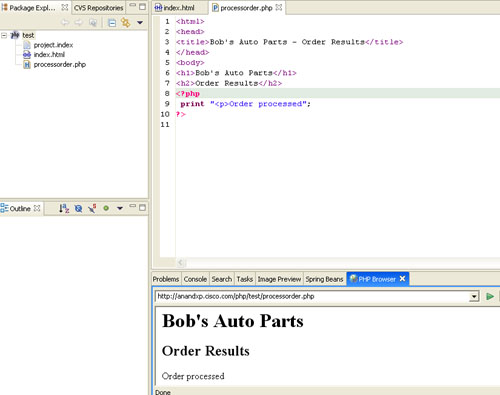The image size is (500, 395).
Task: Open the Search tab
Action: coord(222,279)
